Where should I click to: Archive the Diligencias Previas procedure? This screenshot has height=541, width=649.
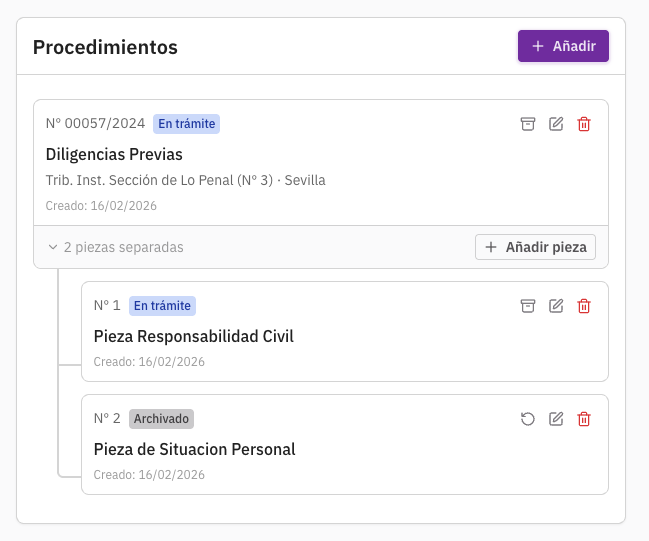(x=528, y=124)
